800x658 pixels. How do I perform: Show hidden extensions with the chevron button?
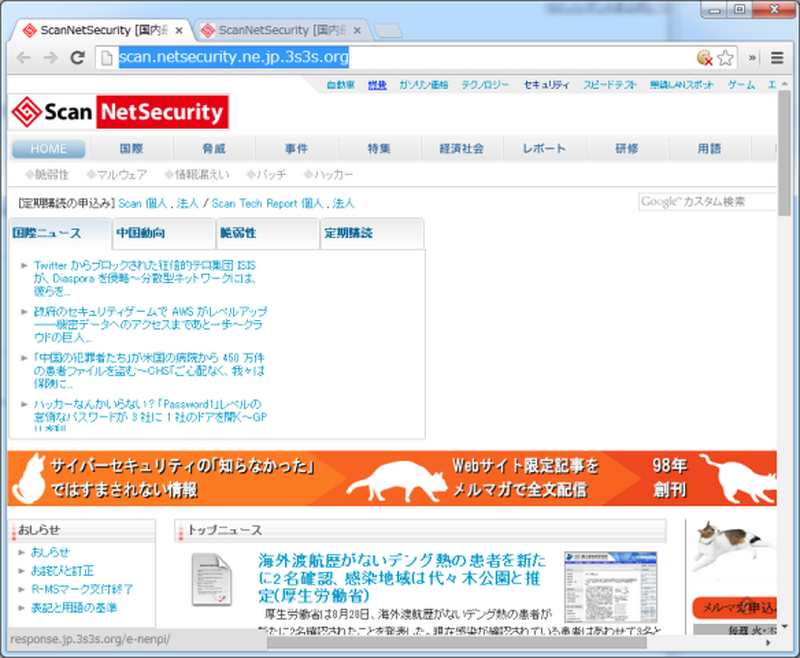[753, 58]
